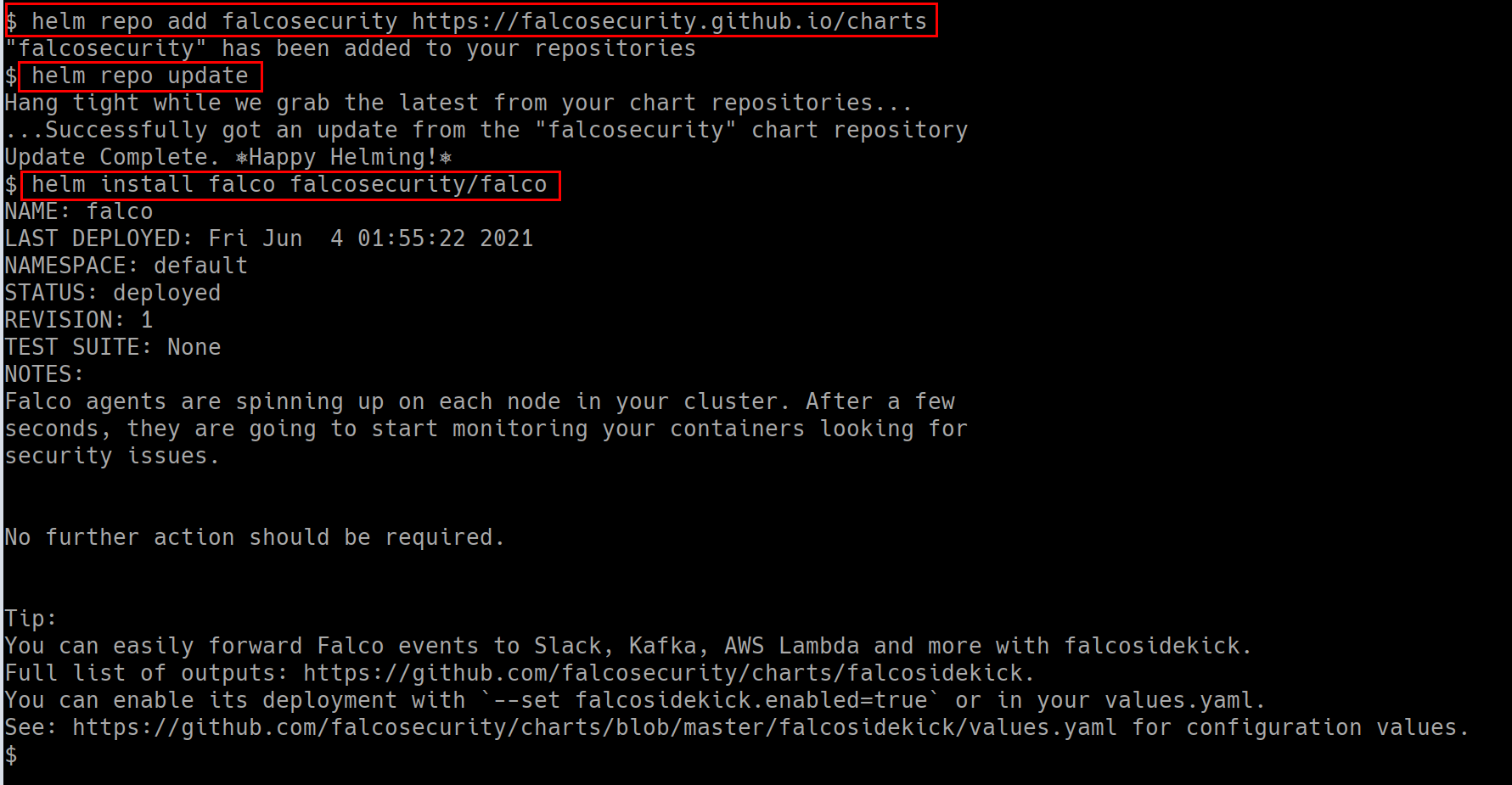Click 'No further action should be required.' text

(255, 537)
